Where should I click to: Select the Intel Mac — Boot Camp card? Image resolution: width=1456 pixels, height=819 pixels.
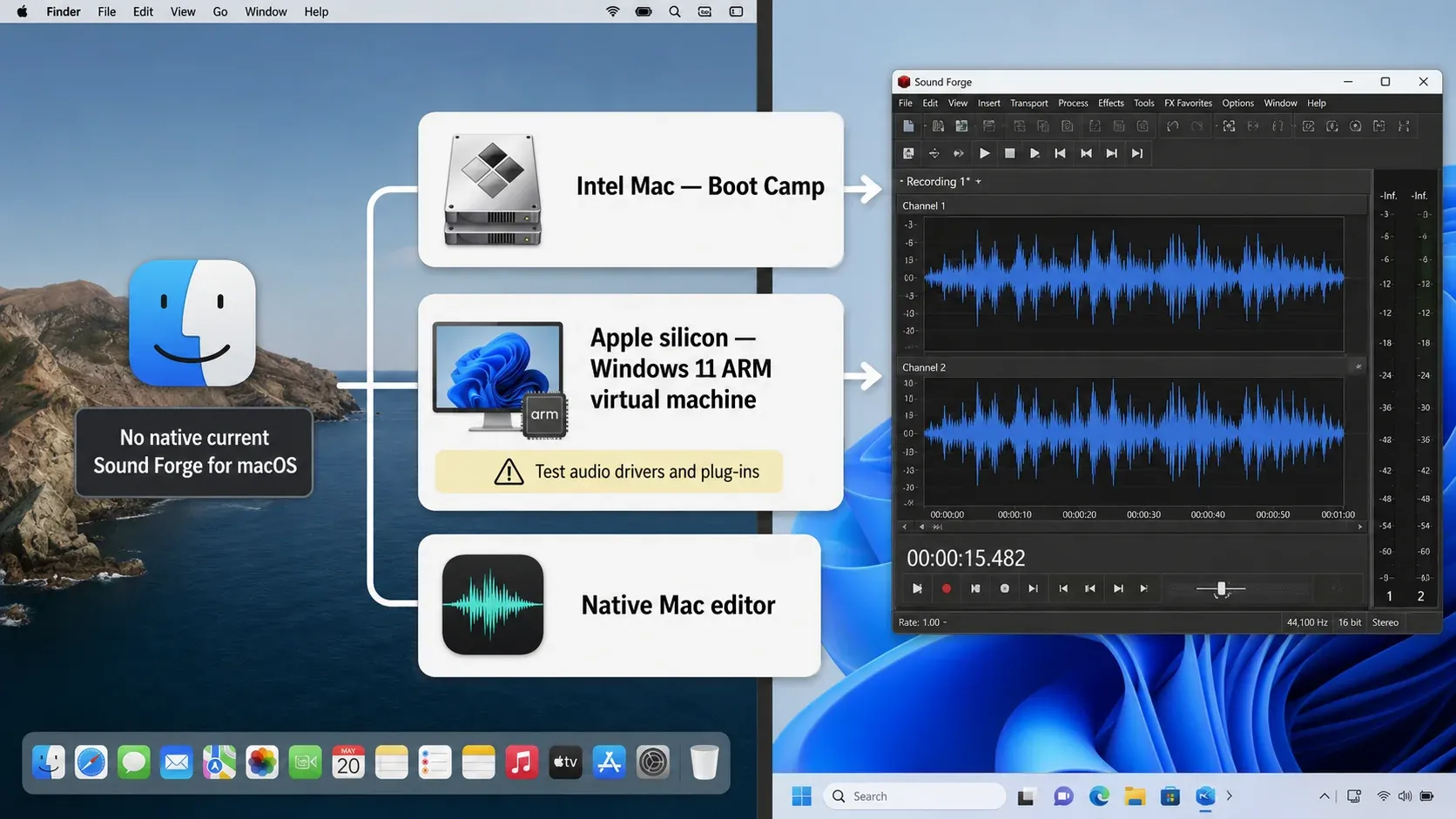coord(630,190)
